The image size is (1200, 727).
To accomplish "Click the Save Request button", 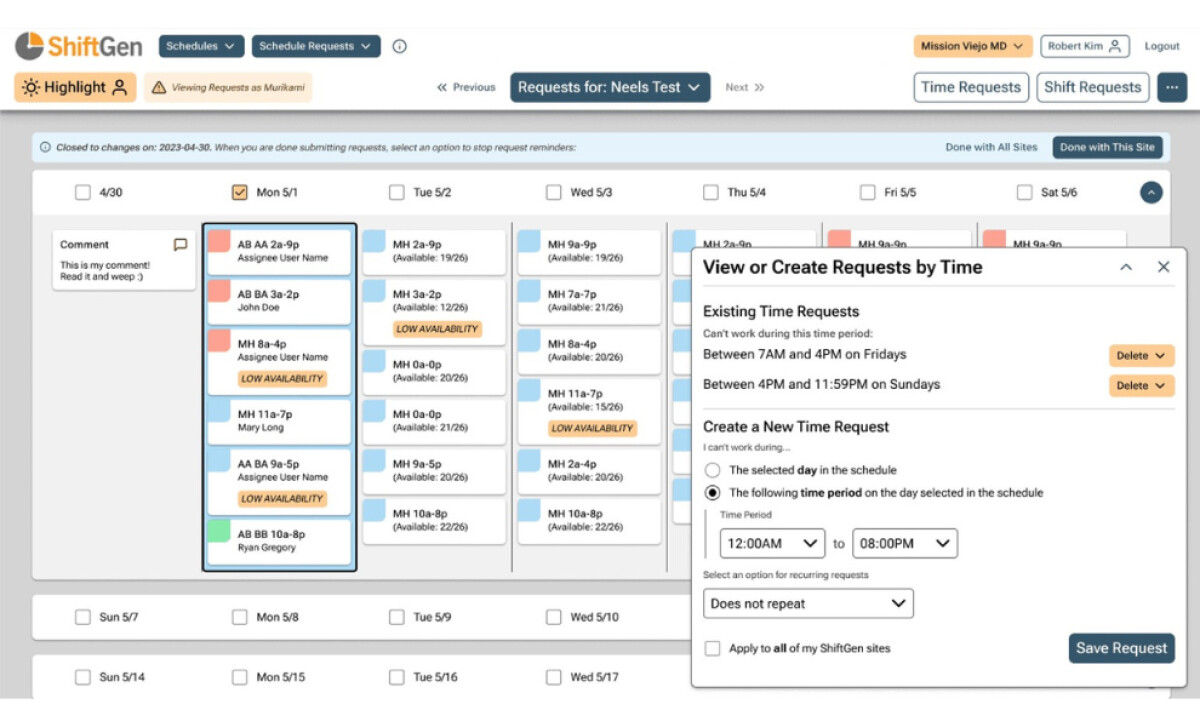I will pos(1121,648).
